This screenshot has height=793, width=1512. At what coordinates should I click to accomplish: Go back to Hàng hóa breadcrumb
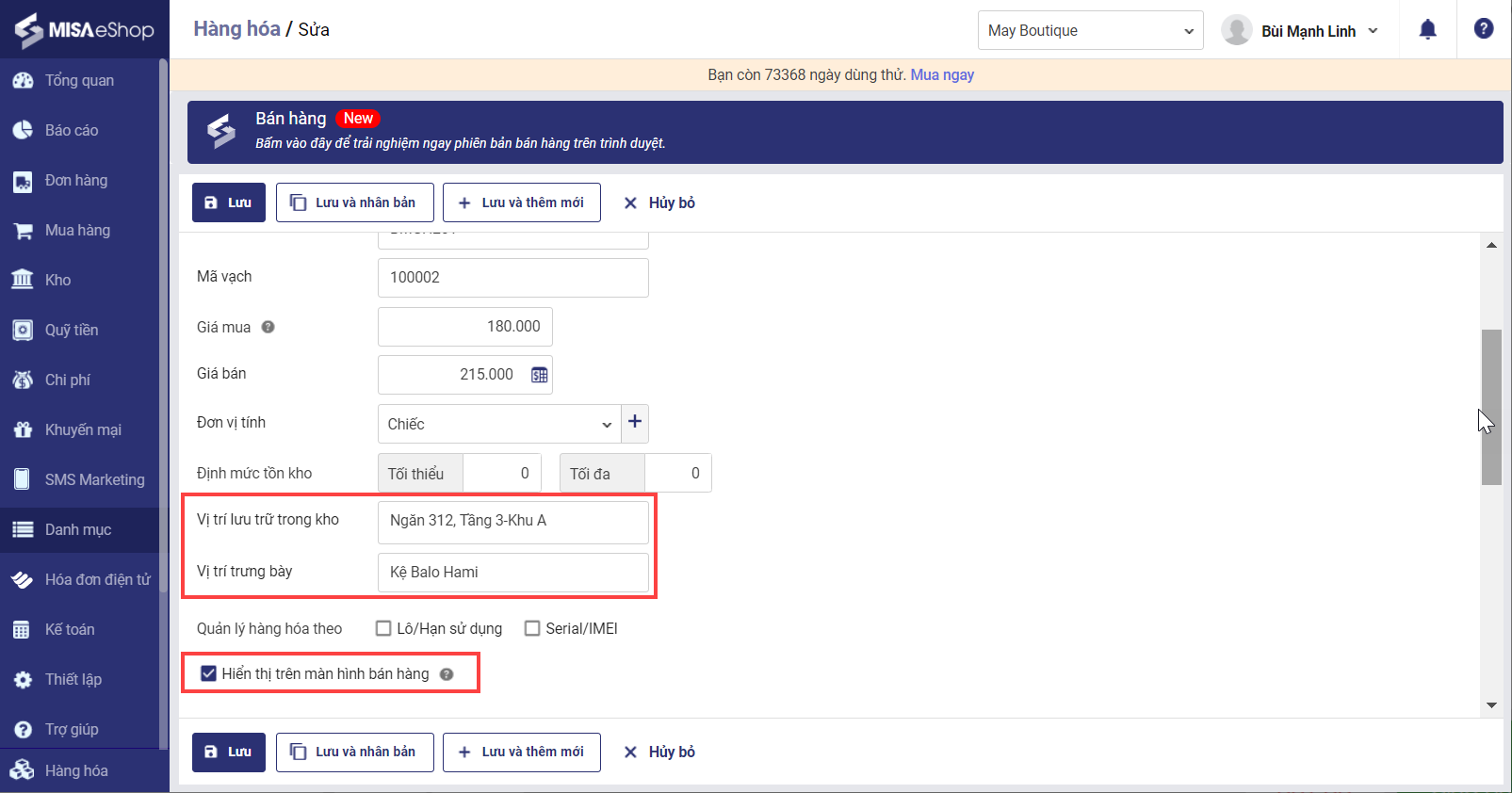coord(237,29)
